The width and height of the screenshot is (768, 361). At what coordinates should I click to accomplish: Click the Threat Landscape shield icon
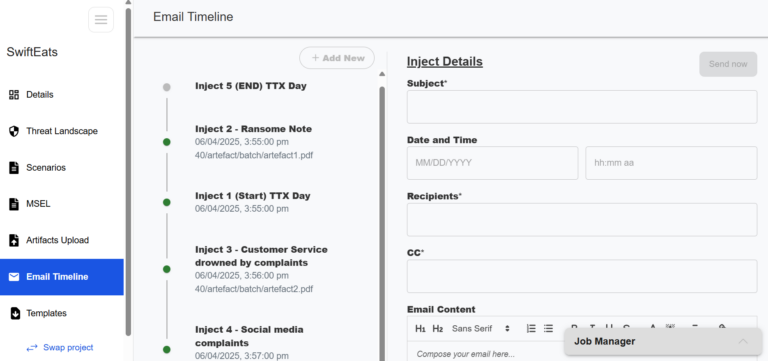[x=14, y=131]
